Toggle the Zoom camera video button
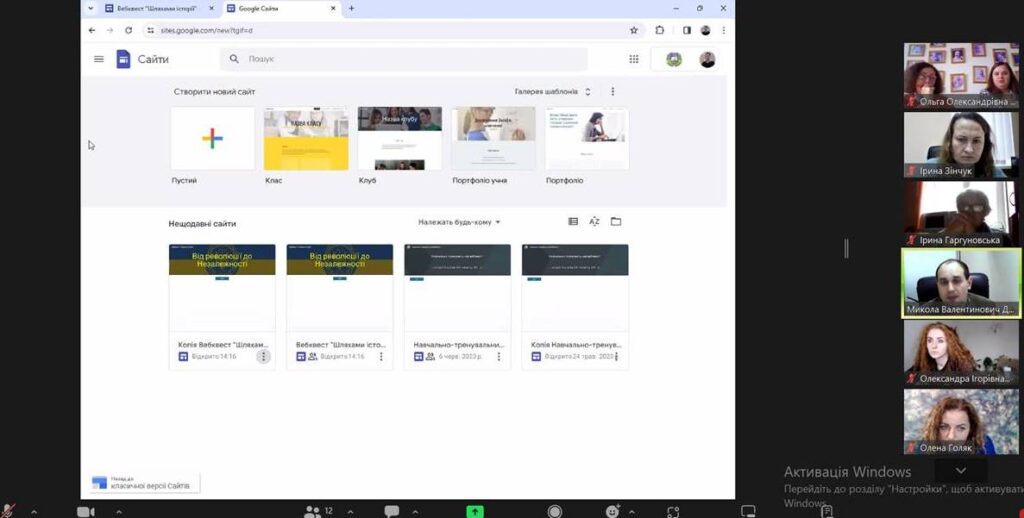The image size is (1024, 518). (x=86, y=511)
